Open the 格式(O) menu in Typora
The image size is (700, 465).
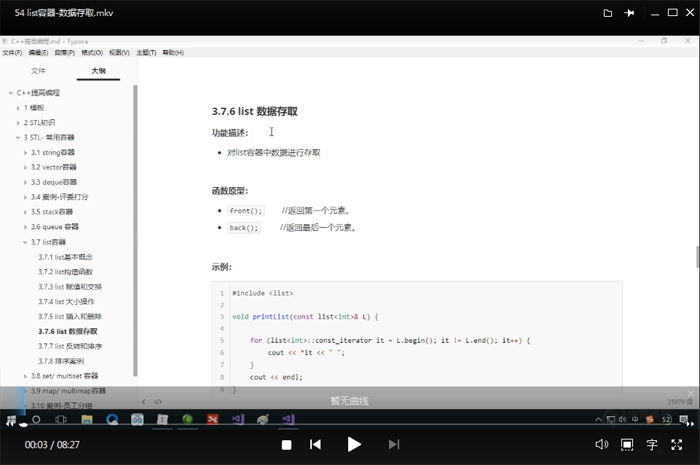coord(92,53)
